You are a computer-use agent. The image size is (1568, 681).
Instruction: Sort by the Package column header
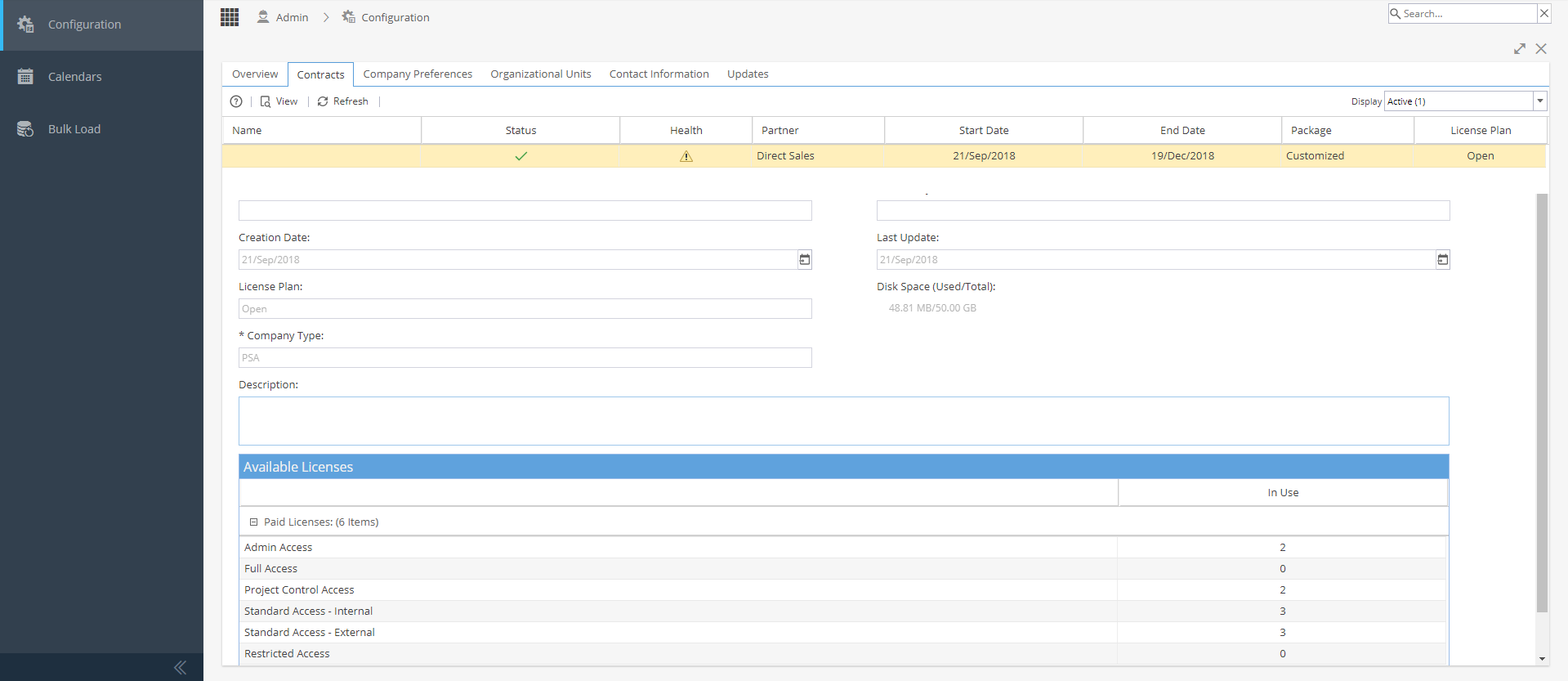tap(1348, 131)
